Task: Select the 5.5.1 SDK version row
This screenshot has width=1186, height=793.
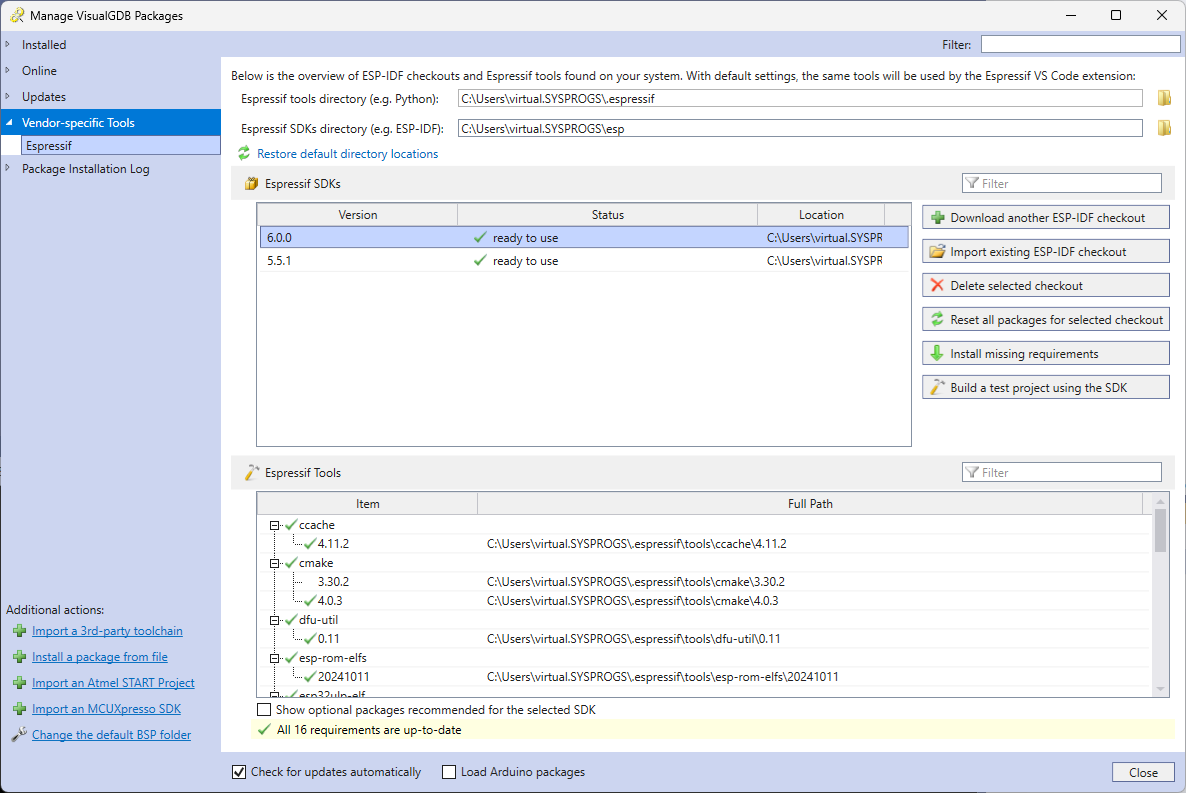Action: point(583,260)
